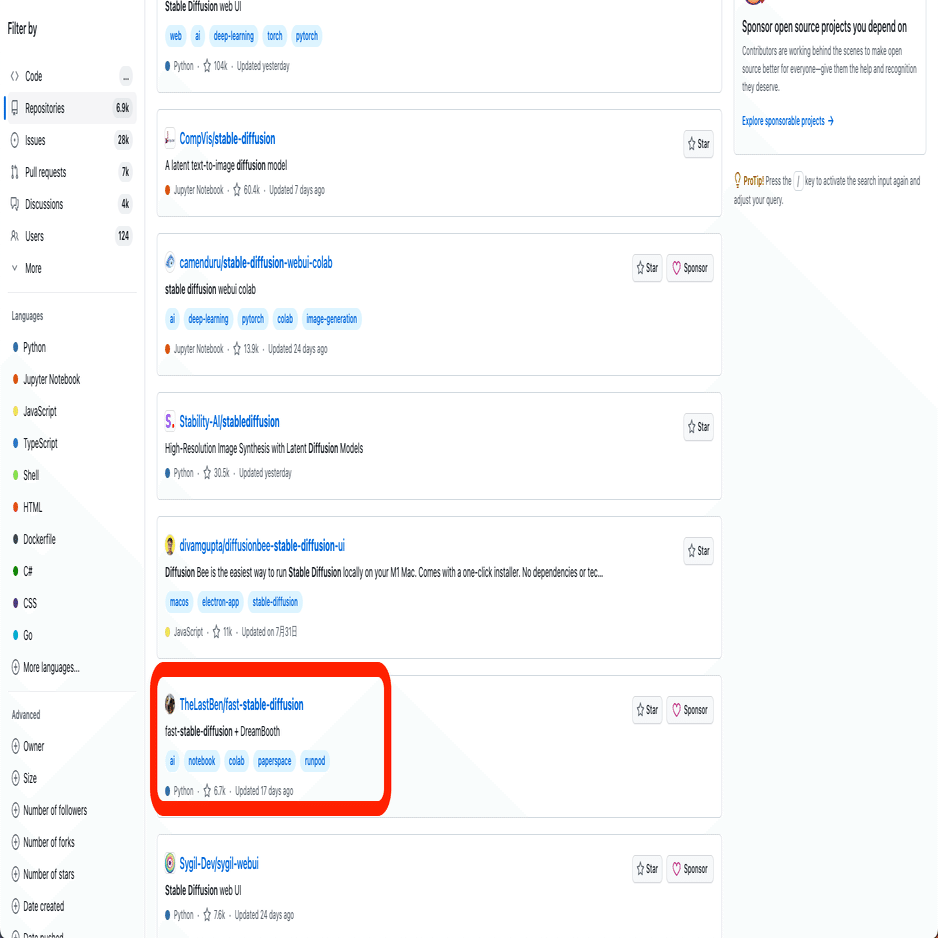Viewport: 938px width, 938px height.
Task: Click the CompVis repository avatar icon
Action: point(170,139)
